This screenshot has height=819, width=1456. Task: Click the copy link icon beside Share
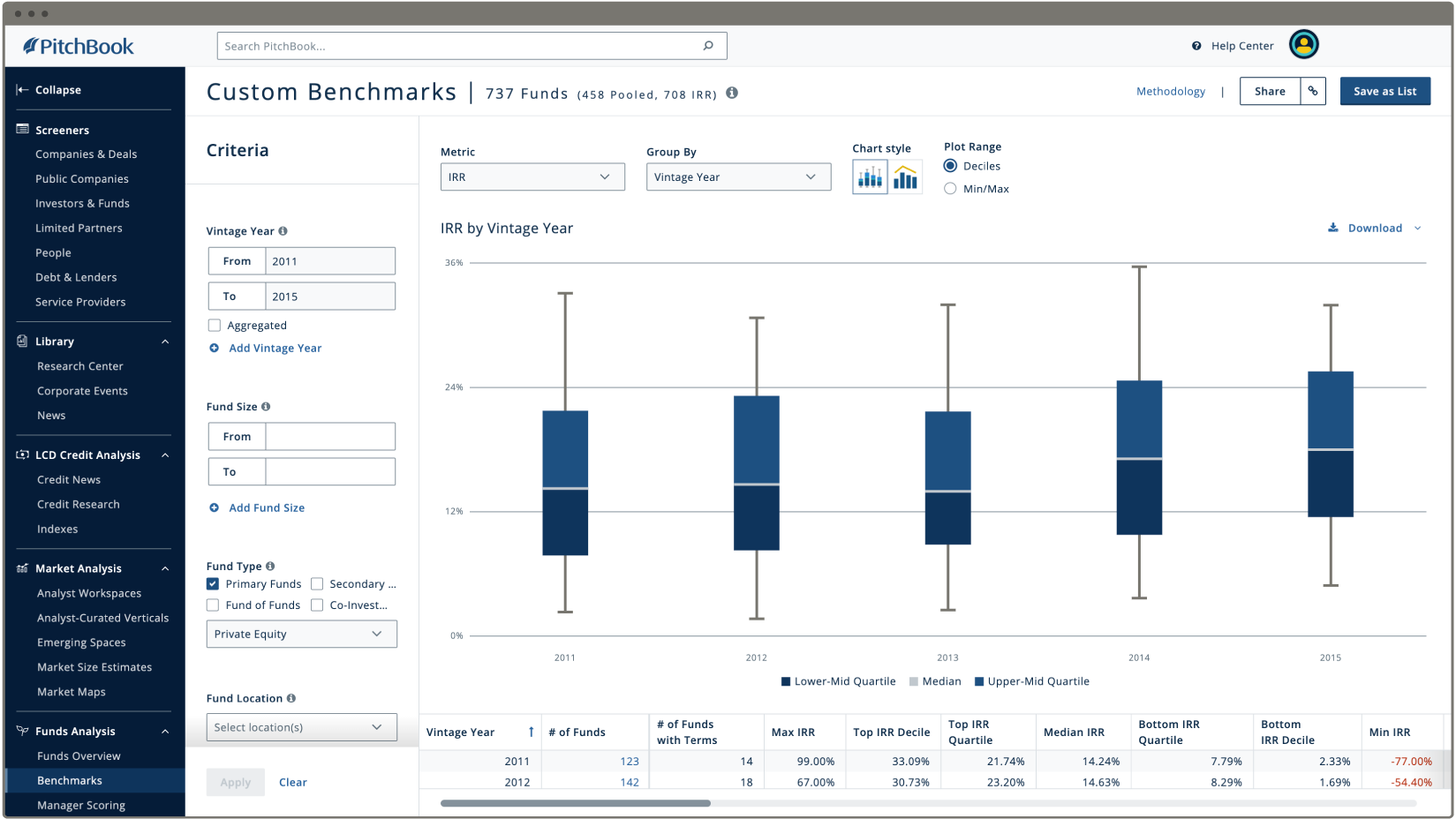(1313, 91)
